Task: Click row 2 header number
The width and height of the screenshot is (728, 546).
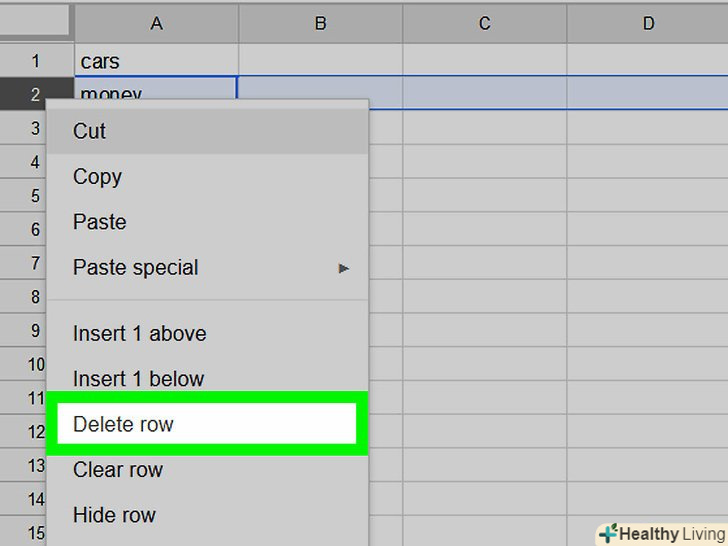Action: point(36,95)
